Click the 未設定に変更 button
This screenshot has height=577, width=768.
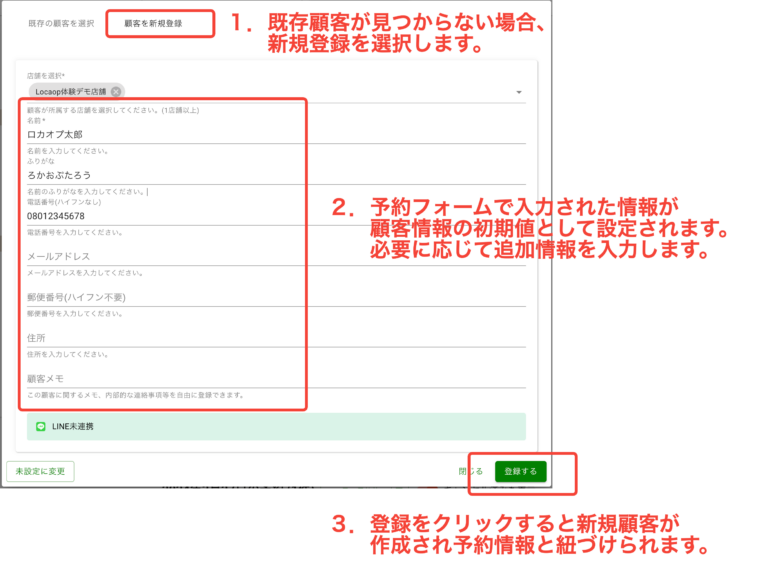pyautogui.click(x=40, y=471)
